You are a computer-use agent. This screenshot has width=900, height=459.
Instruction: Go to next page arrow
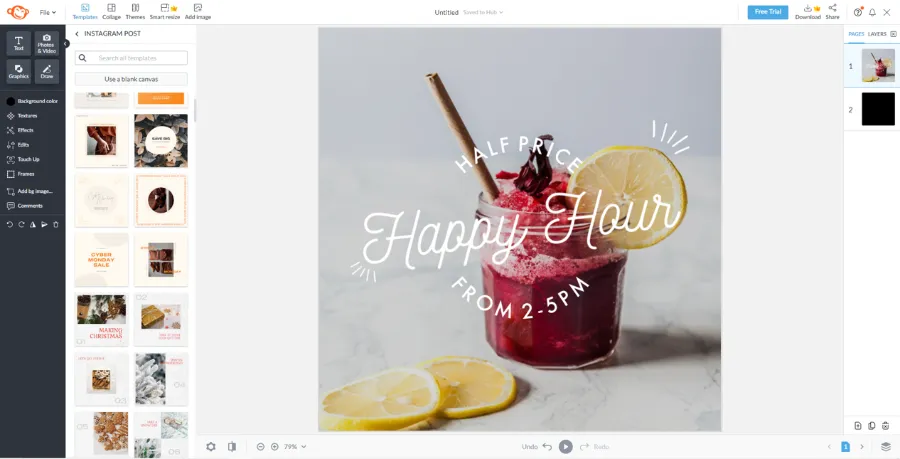[862, 446]
